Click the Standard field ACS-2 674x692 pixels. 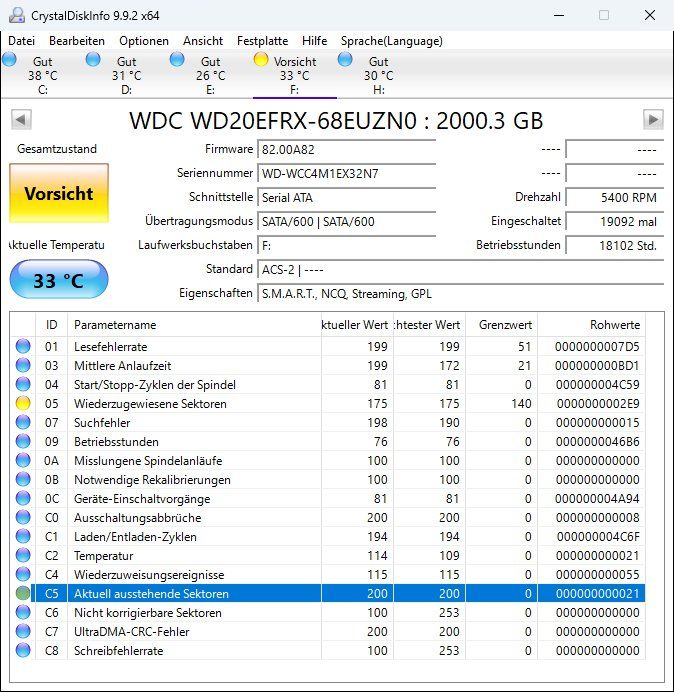[460, 270]
